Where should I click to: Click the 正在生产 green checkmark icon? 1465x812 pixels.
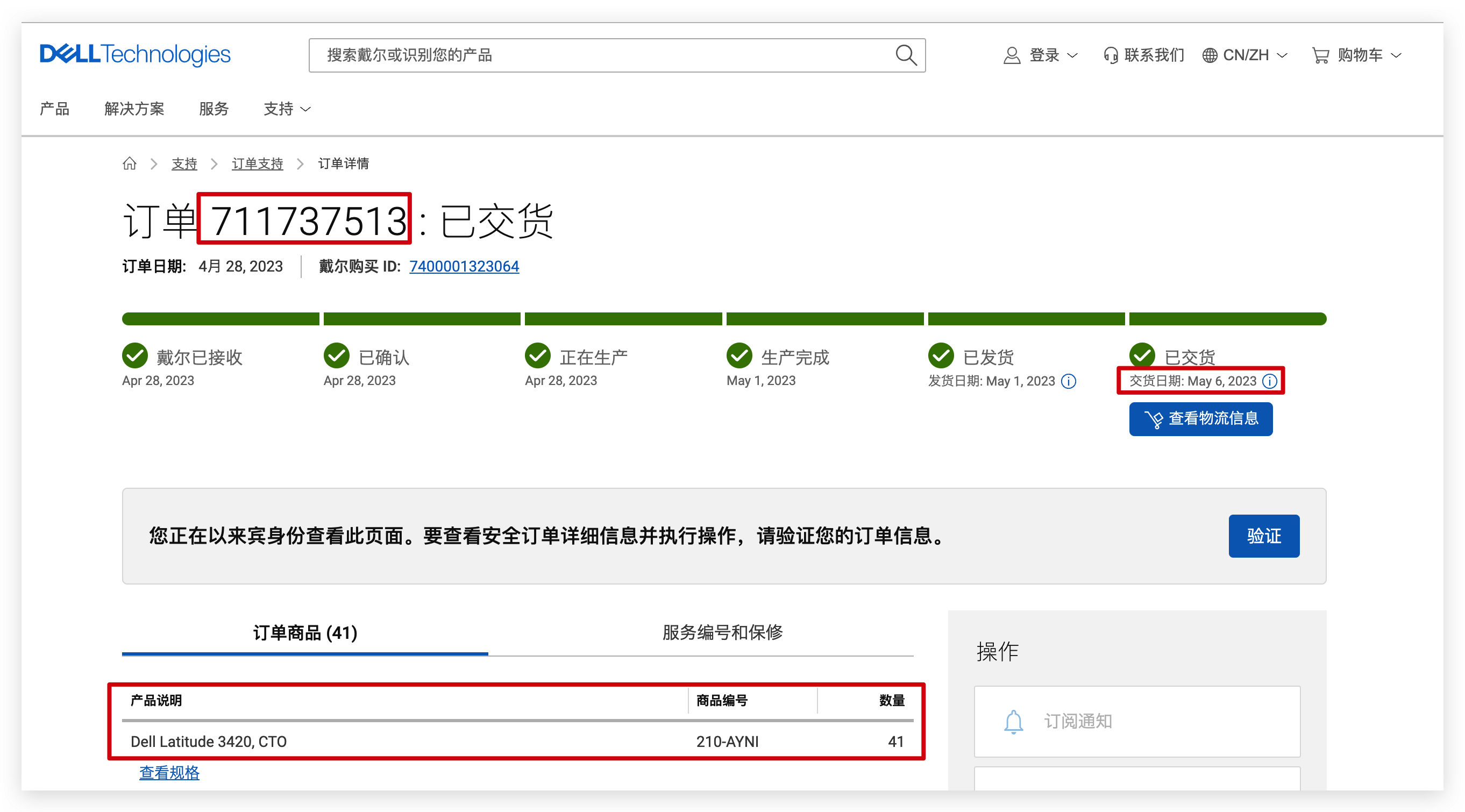tap(538, 355)
